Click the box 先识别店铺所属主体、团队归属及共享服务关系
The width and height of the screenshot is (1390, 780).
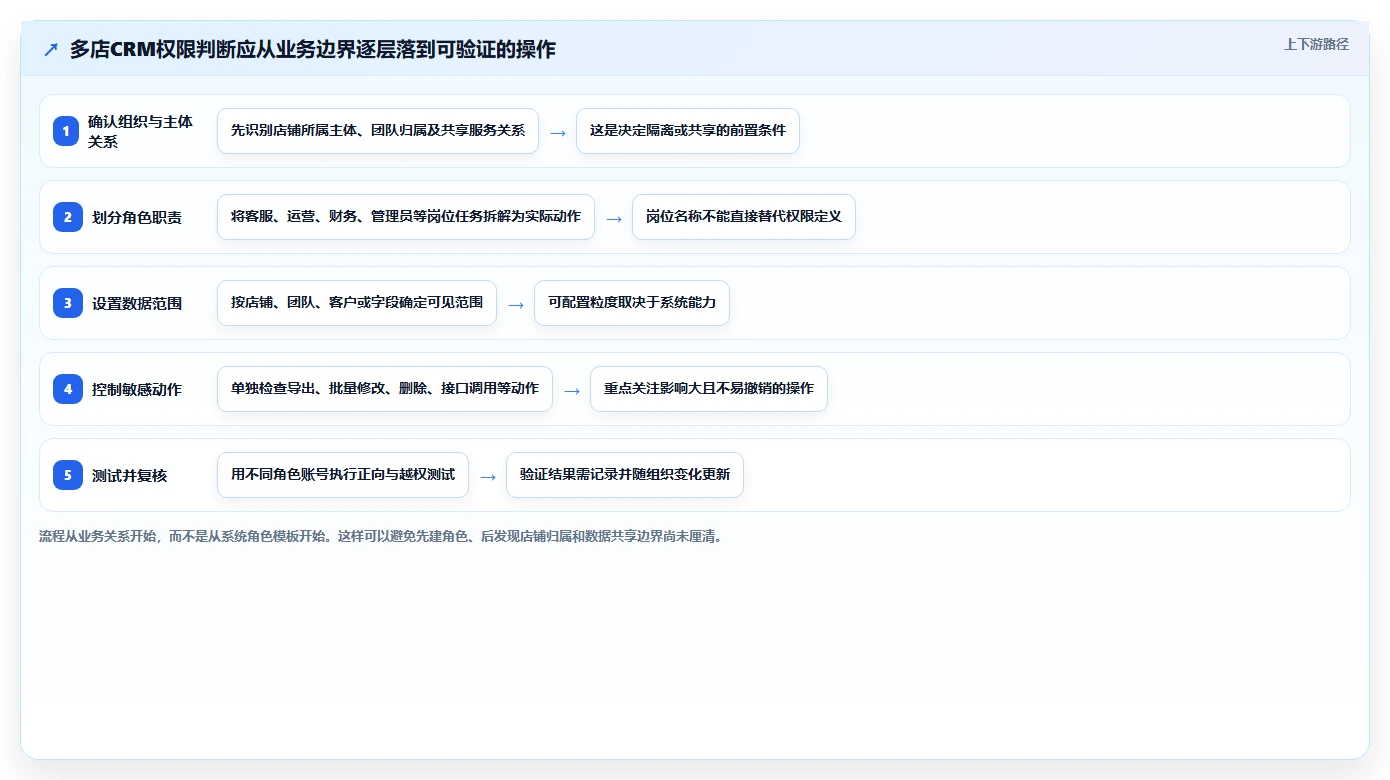[378, 131]
